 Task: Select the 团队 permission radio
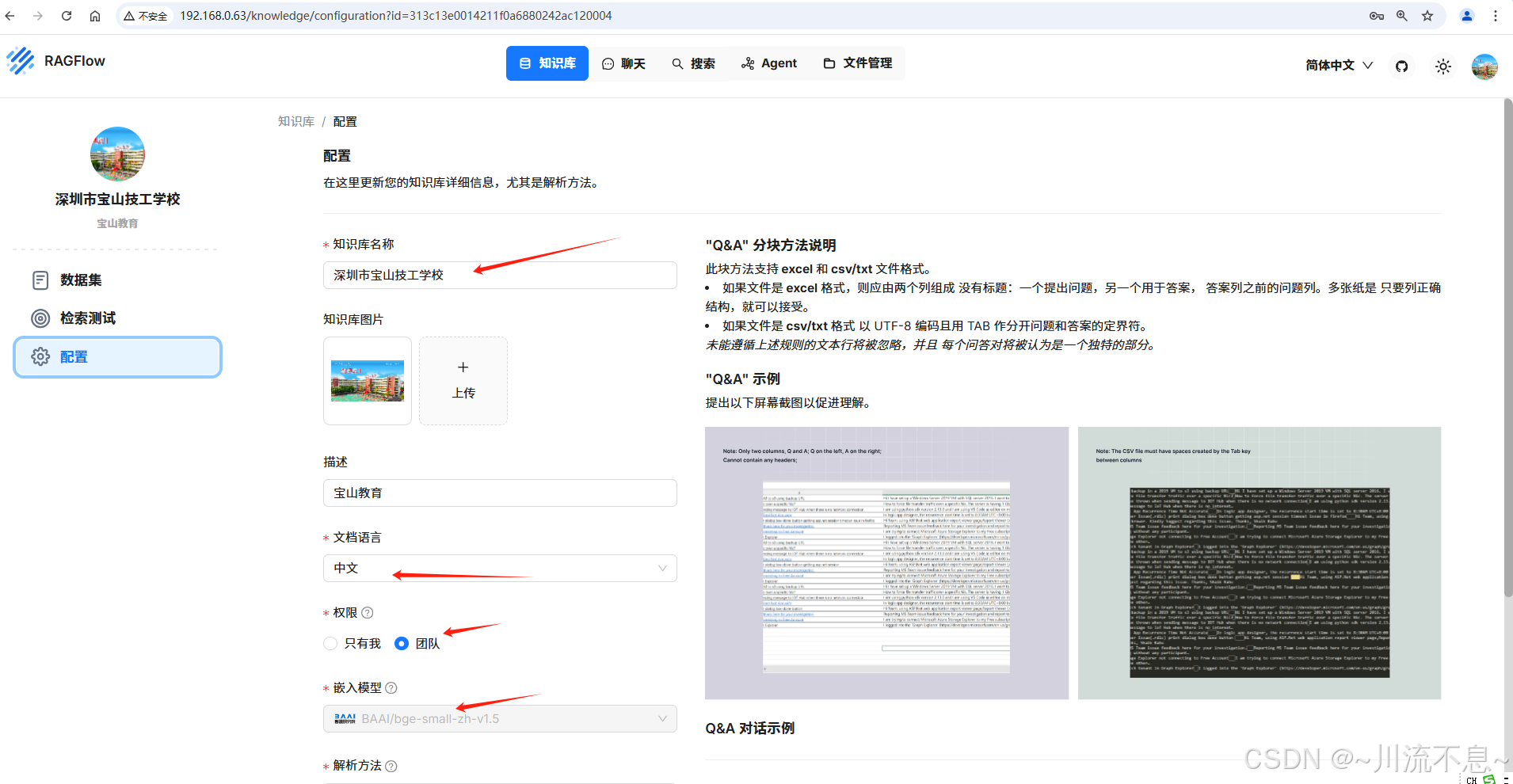point(402,644)
